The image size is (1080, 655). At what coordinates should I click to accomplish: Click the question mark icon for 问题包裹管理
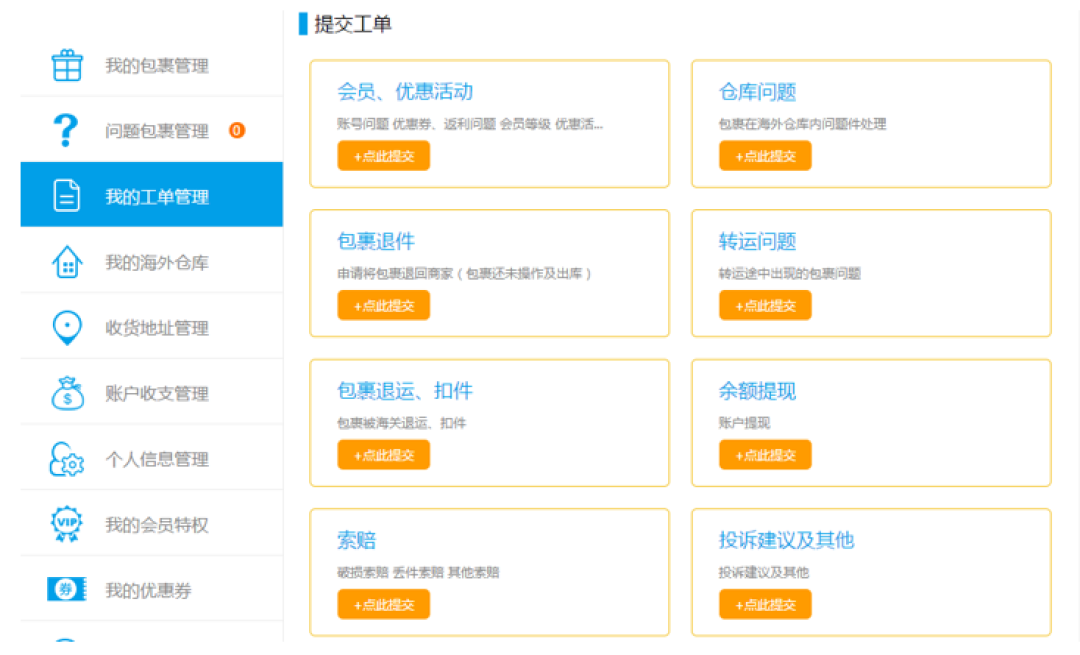(66, 130)
